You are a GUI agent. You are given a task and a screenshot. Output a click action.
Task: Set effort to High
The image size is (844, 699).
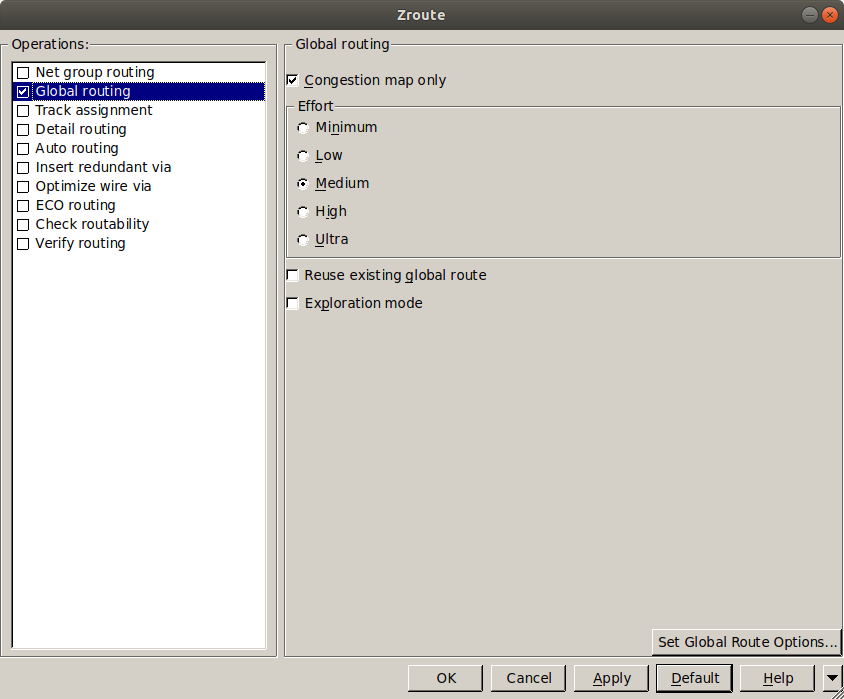[303, 212]
